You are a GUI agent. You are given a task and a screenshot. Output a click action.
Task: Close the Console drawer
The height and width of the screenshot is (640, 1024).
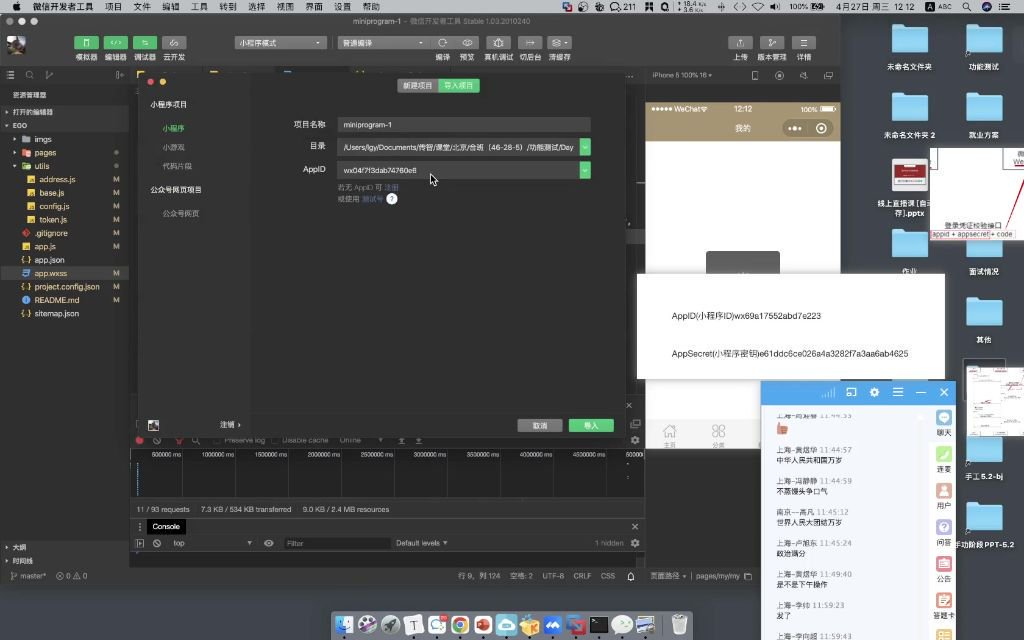(x=635, y=526)
